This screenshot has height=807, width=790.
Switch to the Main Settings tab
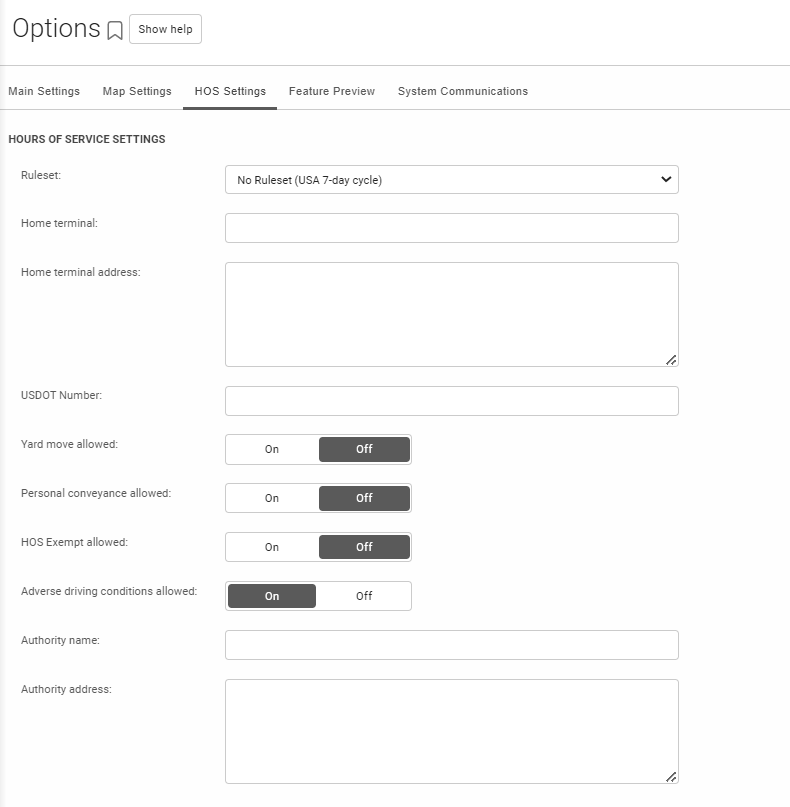[x=44, y=91]
